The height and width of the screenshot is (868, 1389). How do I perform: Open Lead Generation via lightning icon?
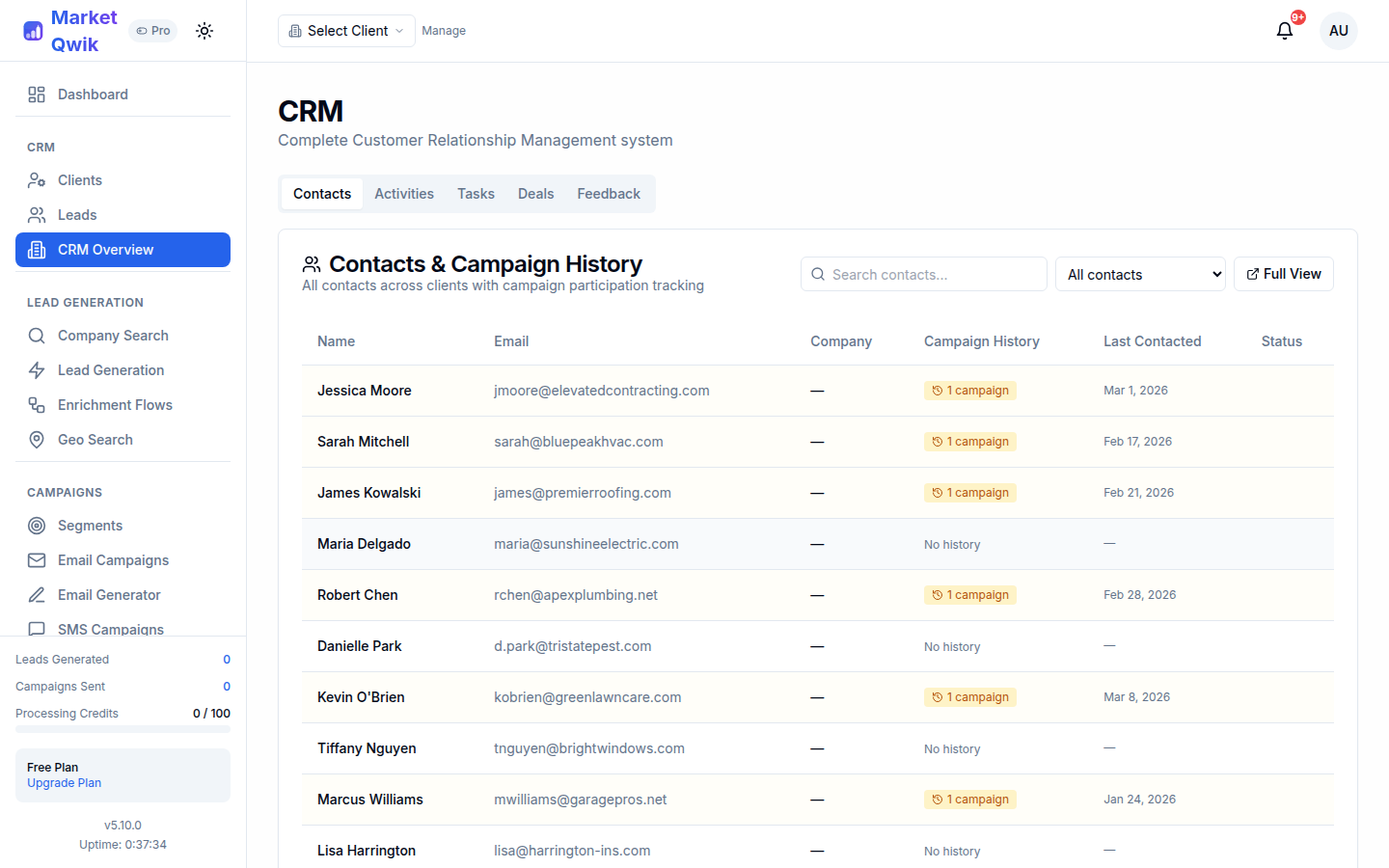(37, 369)
